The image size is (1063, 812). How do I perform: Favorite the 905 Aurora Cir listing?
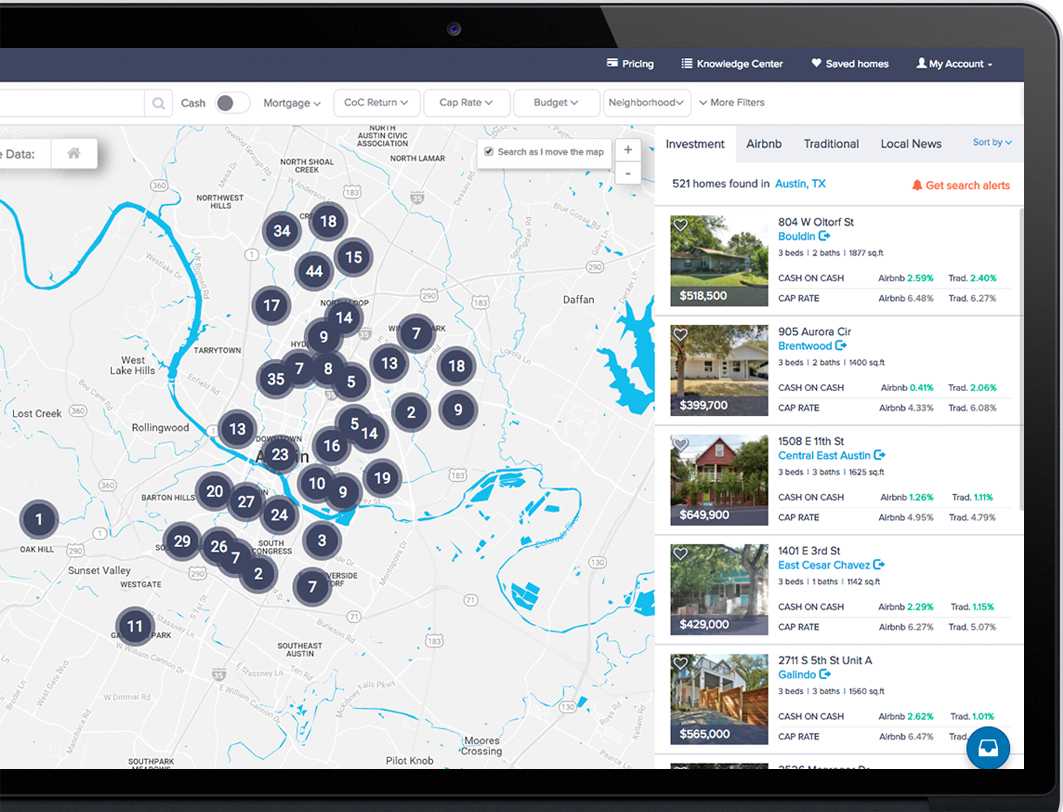[x=680, y=335]
